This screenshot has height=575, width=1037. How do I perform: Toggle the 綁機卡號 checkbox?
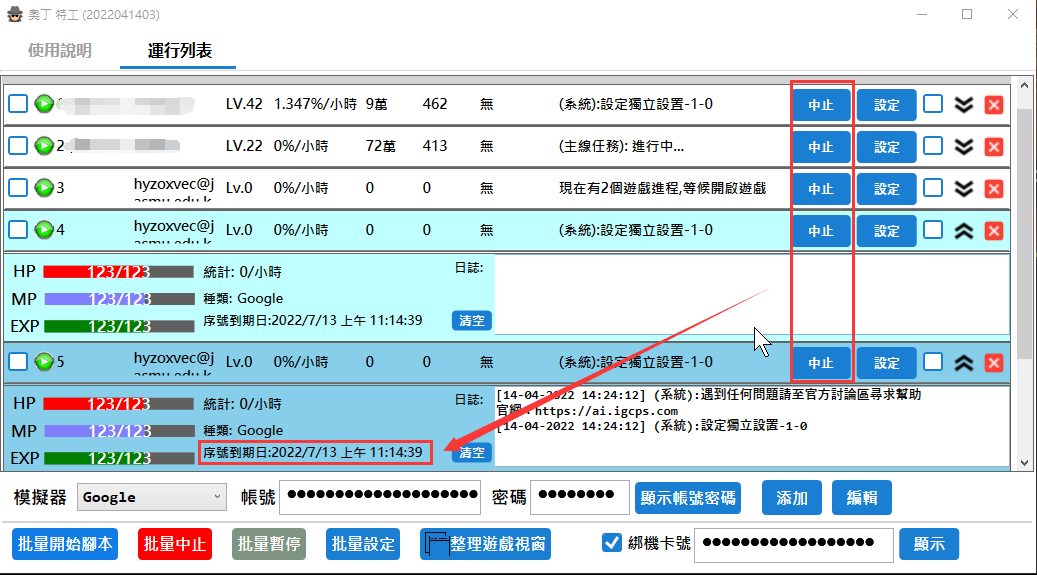pos(612,543)
